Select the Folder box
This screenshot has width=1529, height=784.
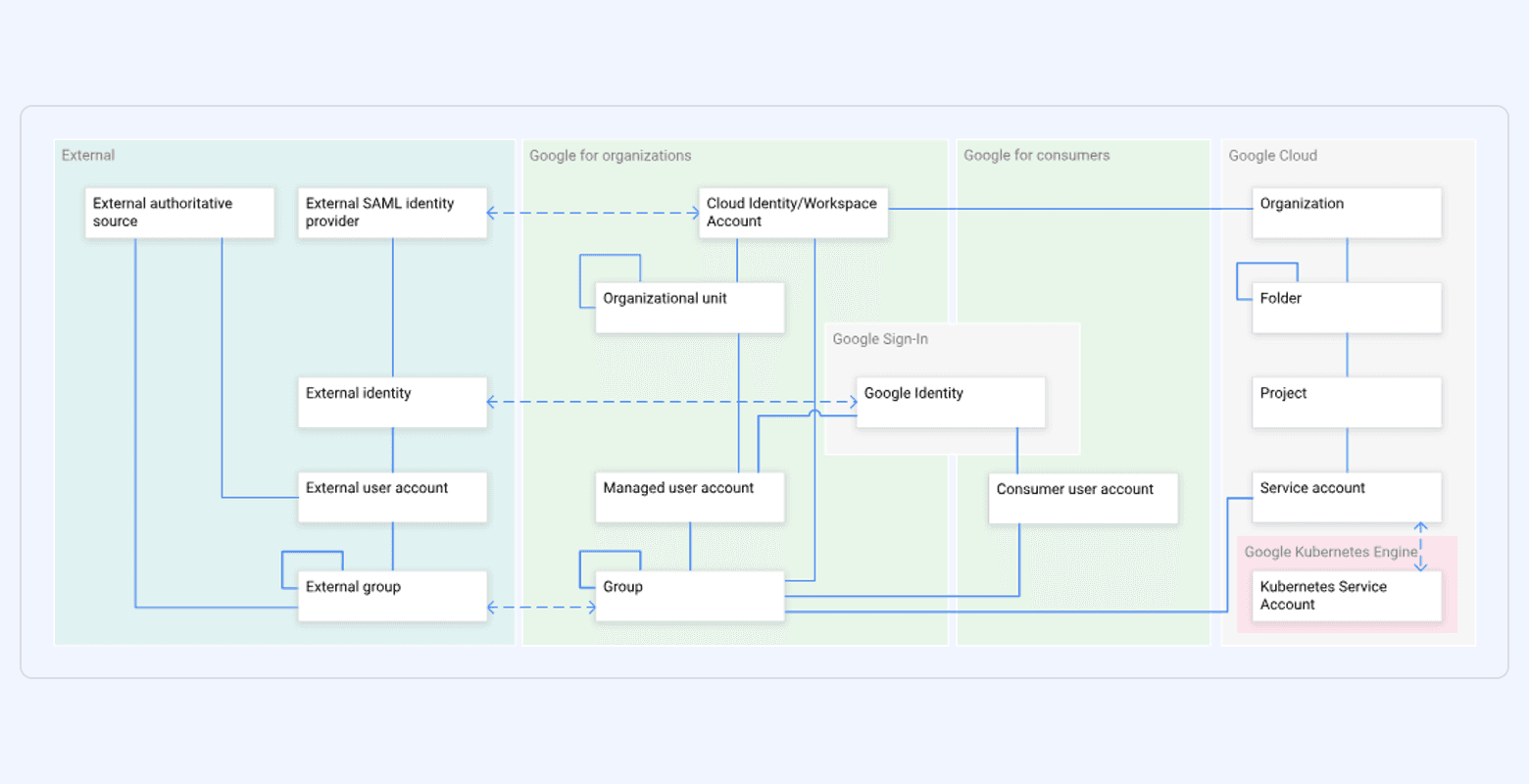(x=1346, y=307)
